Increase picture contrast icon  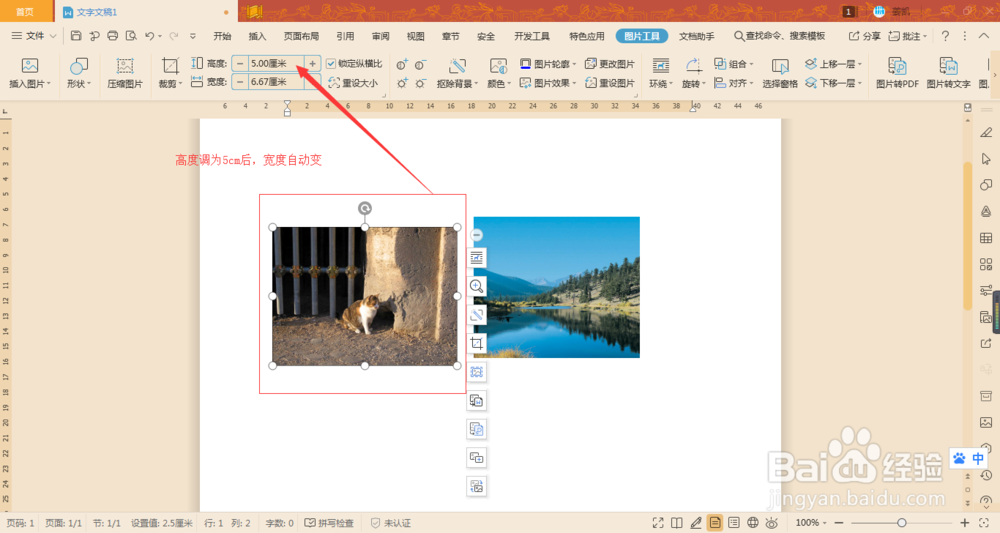[x=402, y=64]
